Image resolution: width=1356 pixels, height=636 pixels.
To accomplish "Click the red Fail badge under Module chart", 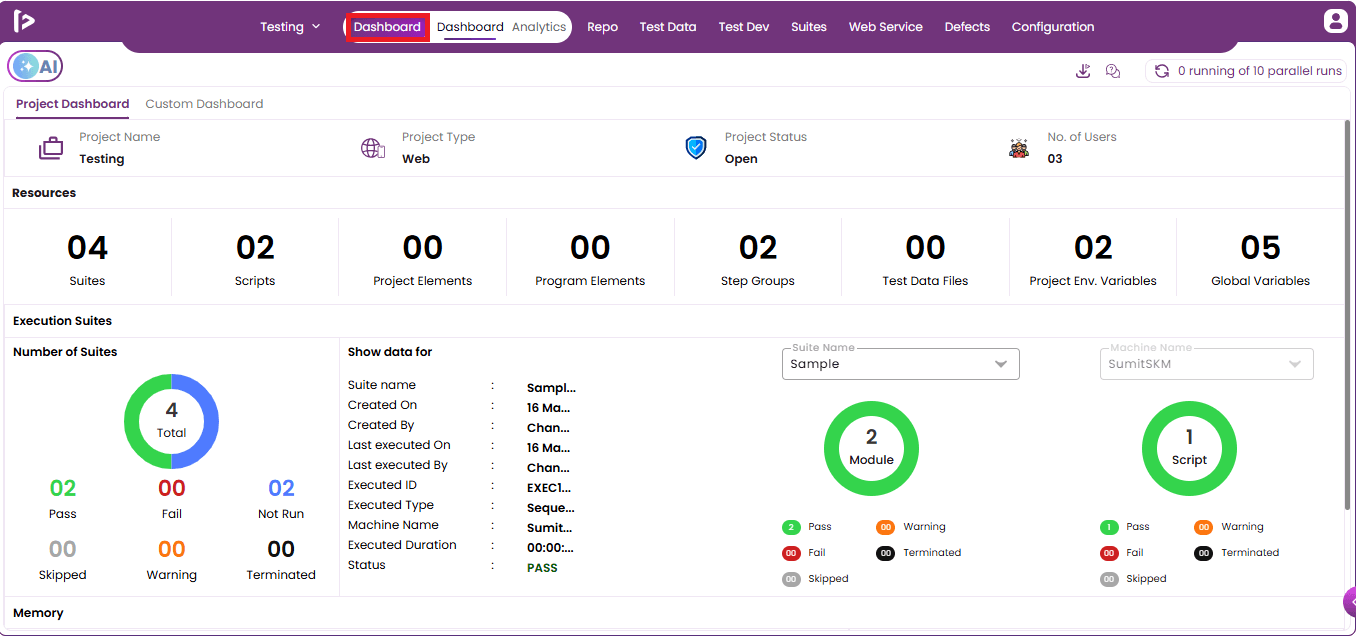I will click(x=791, y=553).
